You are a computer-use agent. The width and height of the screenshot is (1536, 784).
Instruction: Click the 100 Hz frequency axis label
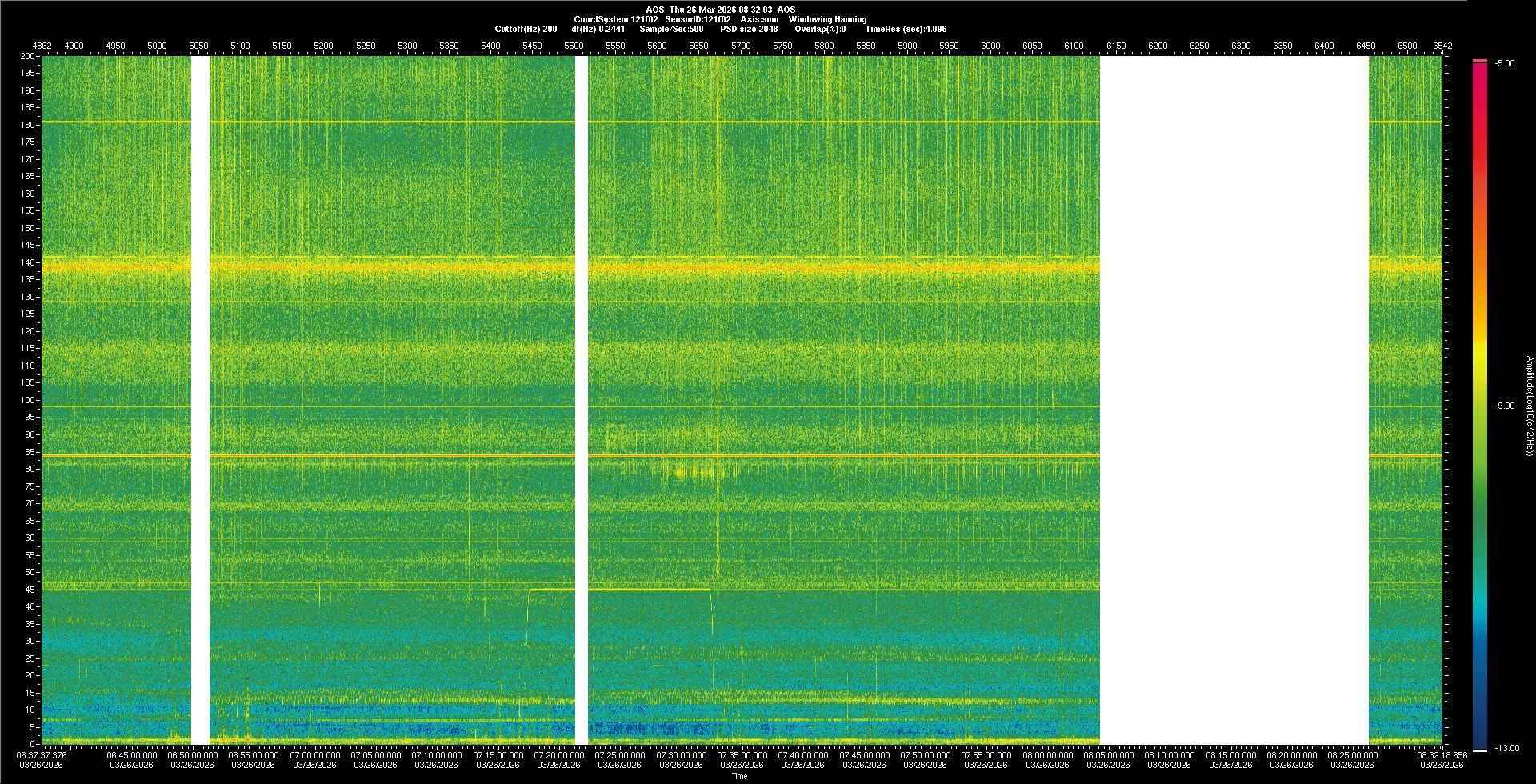27,400
